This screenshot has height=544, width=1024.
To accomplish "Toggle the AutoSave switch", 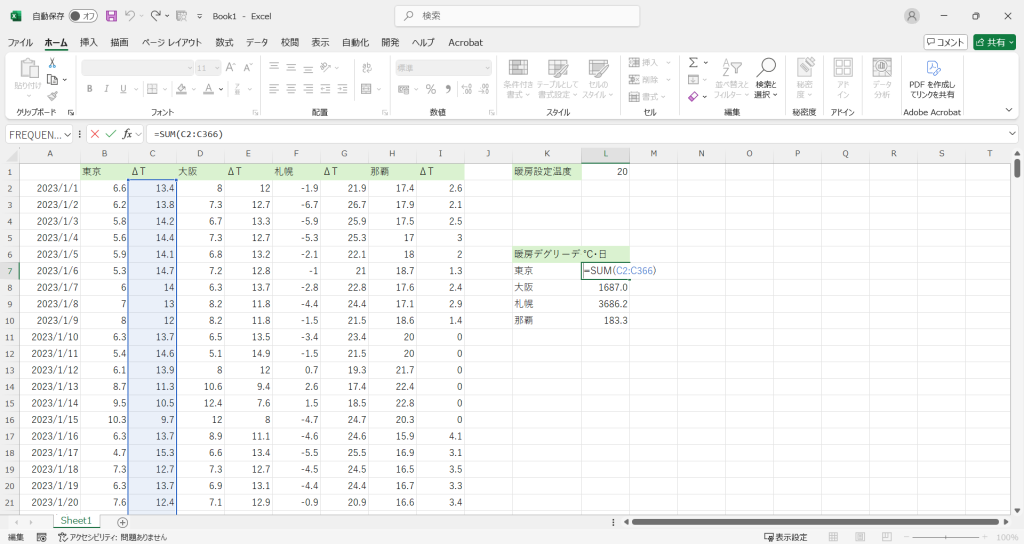I will click(83, 16).
